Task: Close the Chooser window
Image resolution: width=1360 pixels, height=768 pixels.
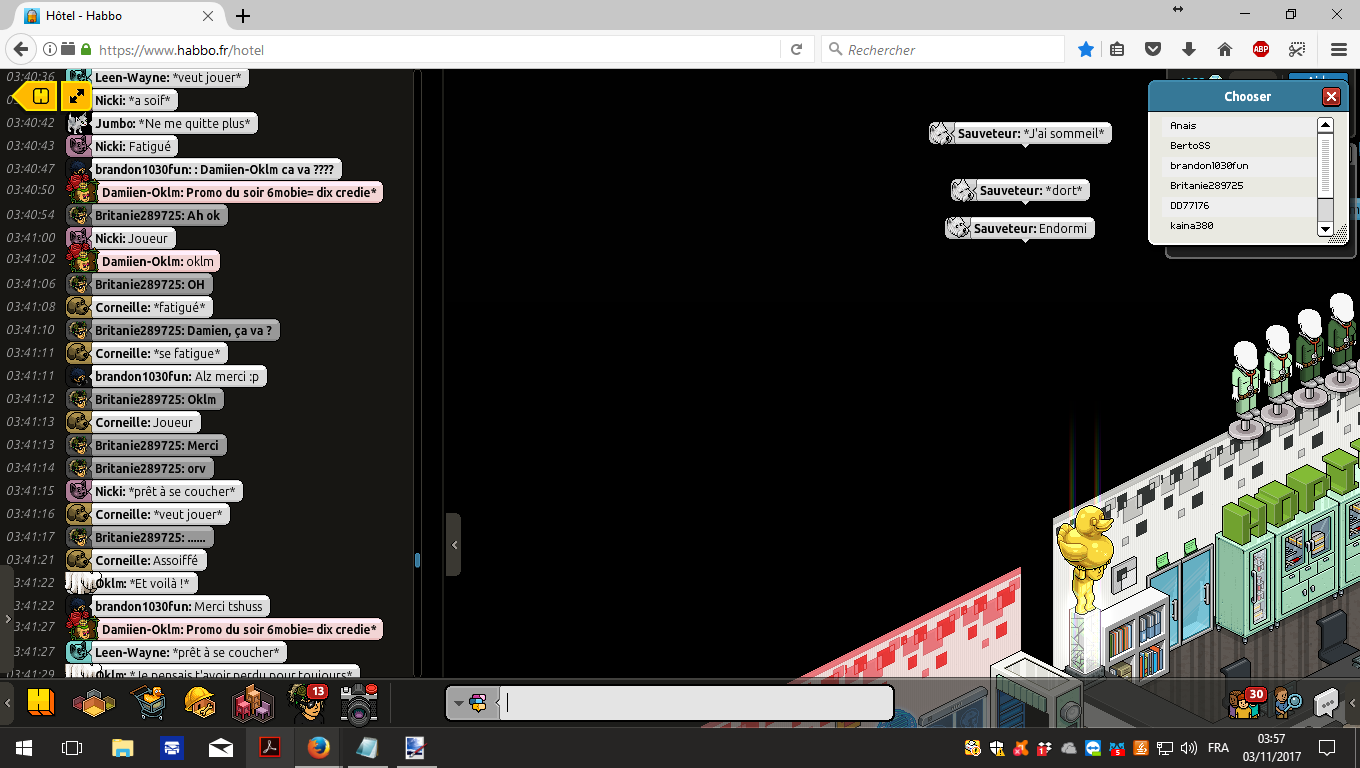Action: coord(1331,97)
